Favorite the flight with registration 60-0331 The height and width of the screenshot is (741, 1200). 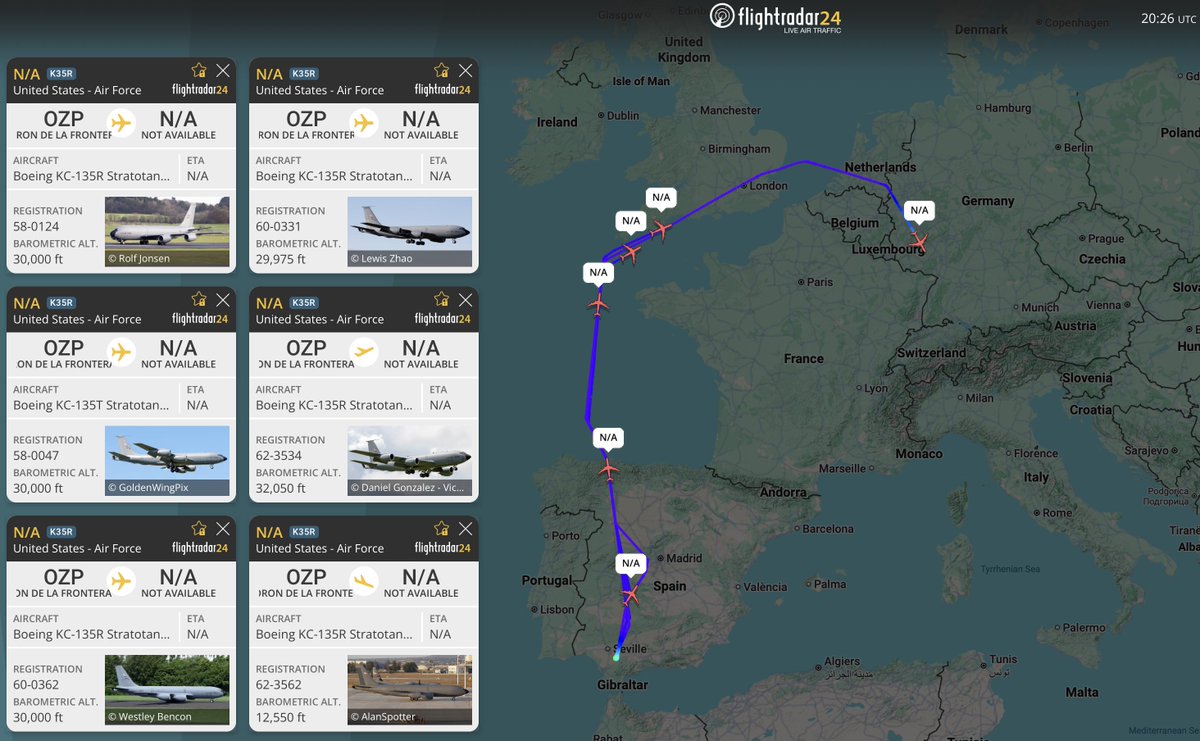(x=441, y=70)
